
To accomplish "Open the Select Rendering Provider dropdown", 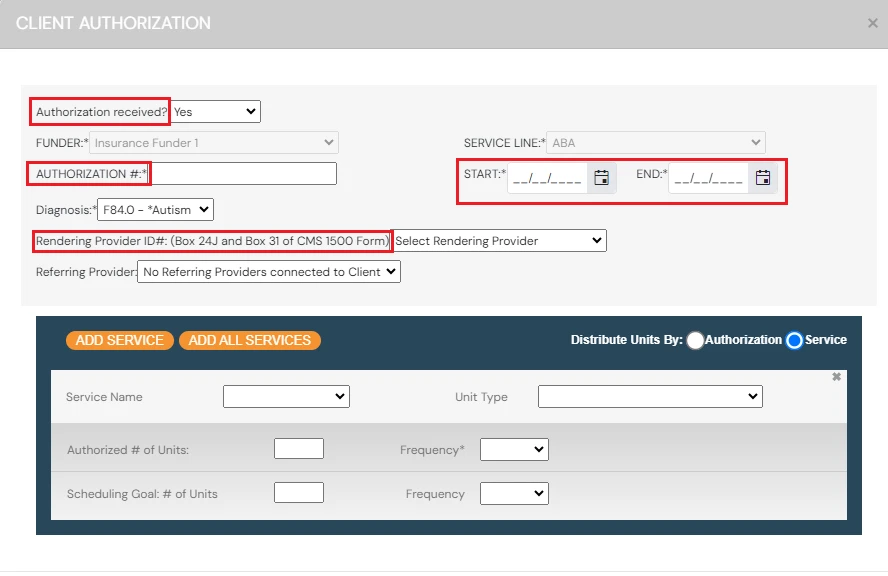I will point(499,240).
